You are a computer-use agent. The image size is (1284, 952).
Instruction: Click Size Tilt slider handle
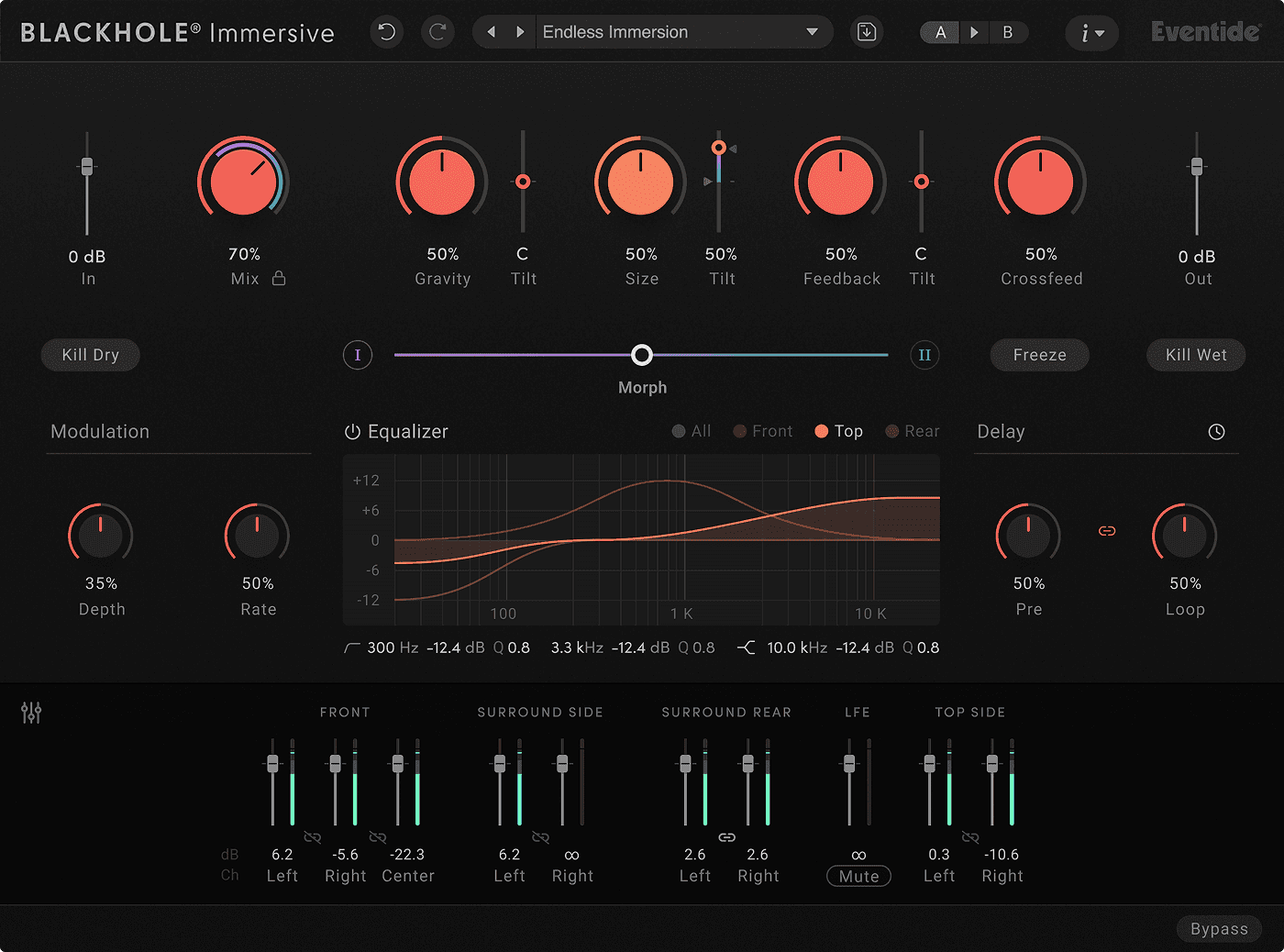[x=719, y=148]
